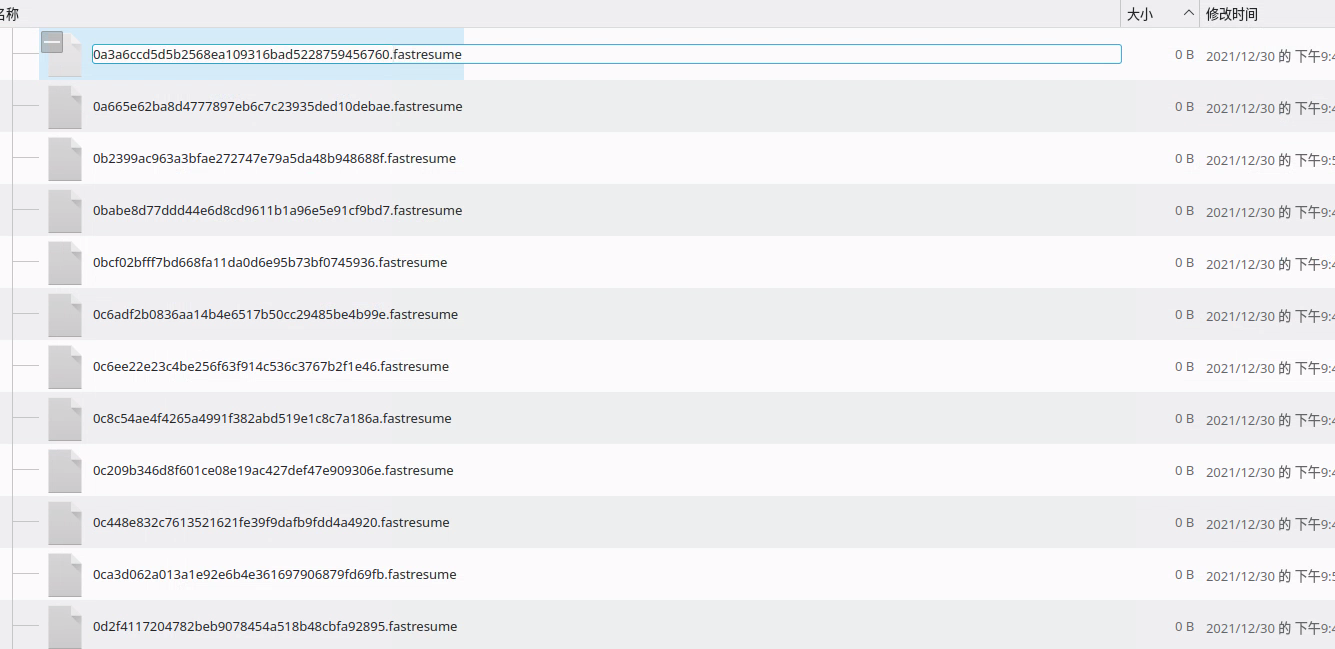Click the file icon beside 0a665e62ba file
1335x649 pixels.
tap(64, 106)
